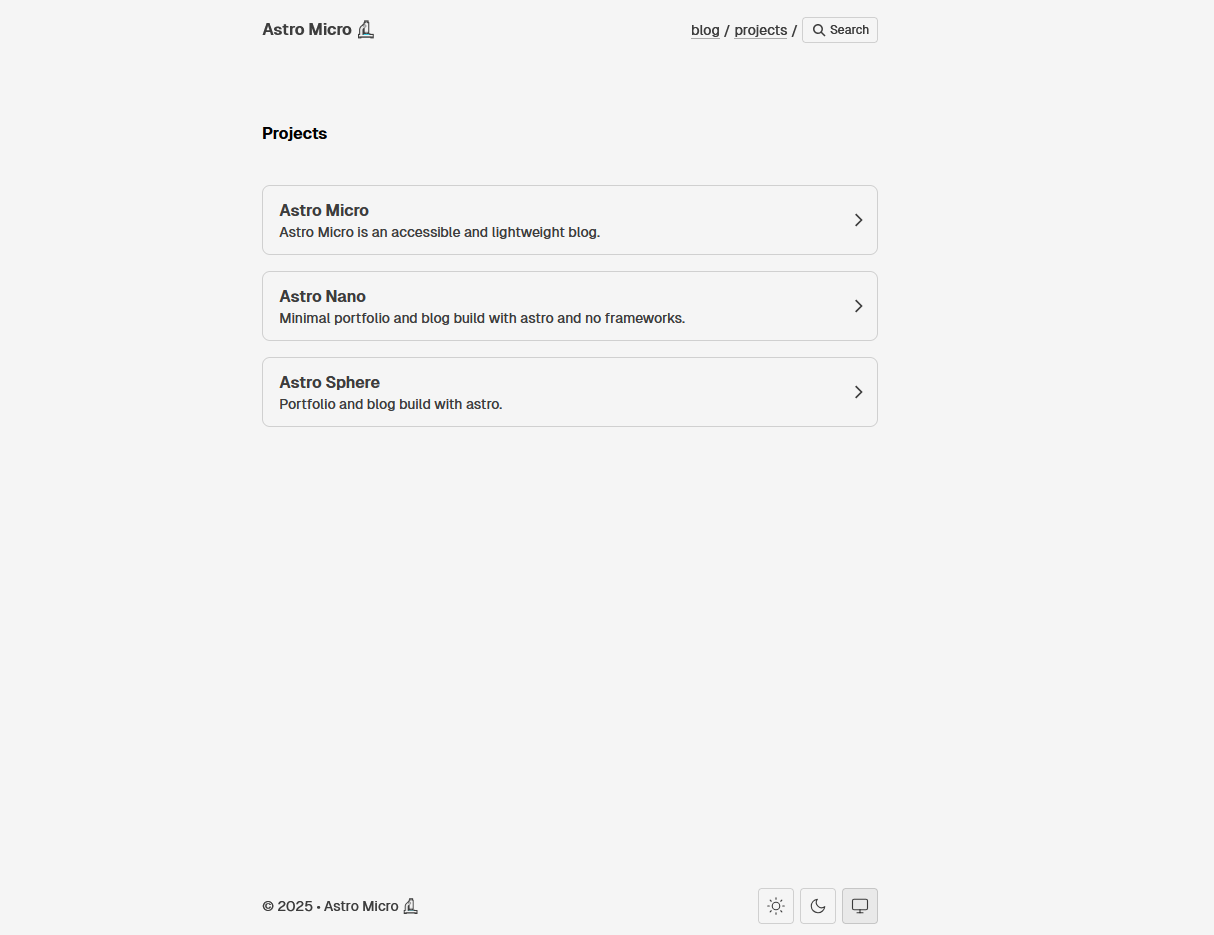This screenshot has width=1214, height=935.
Task: Click the chevron on Astro Micro card
Action: pyautogui.click(x=858, y=220)
